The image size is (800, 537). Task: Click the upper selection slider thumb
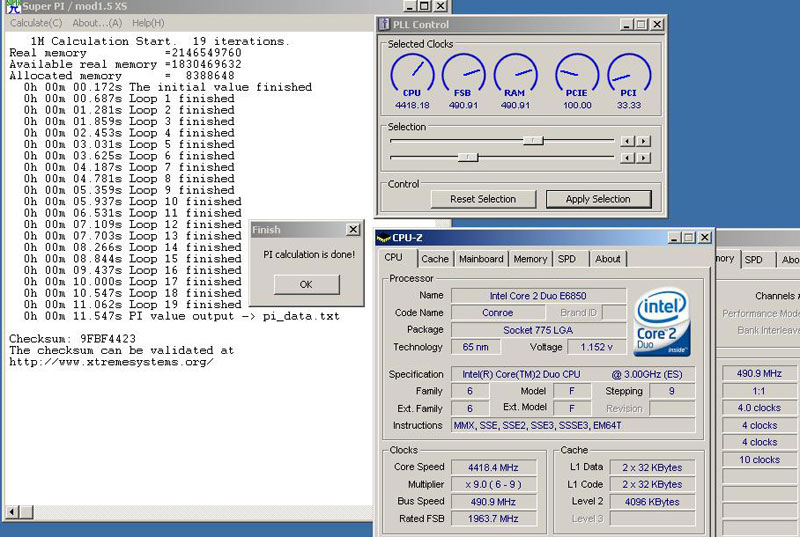coord(533,141)
